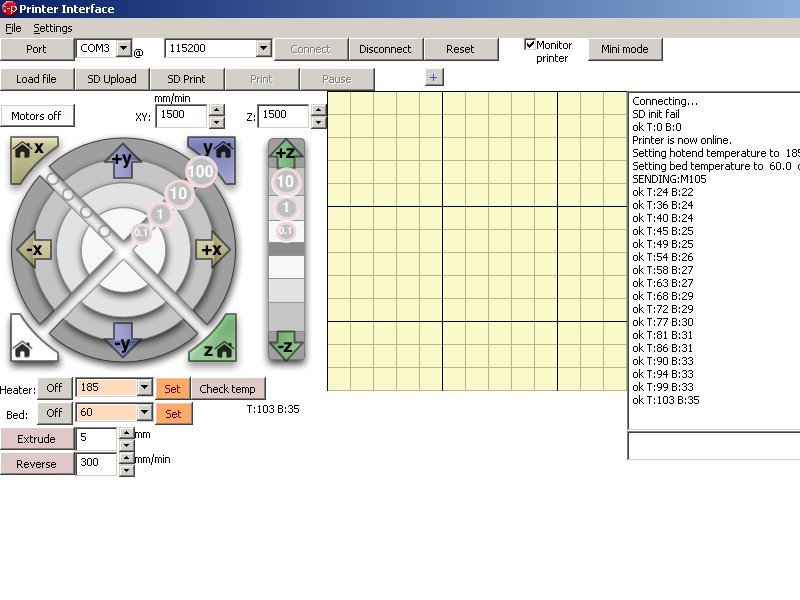Click the 'ok T:103 B:35' log line
Screen dimensions: 800x600
[666, 400]
